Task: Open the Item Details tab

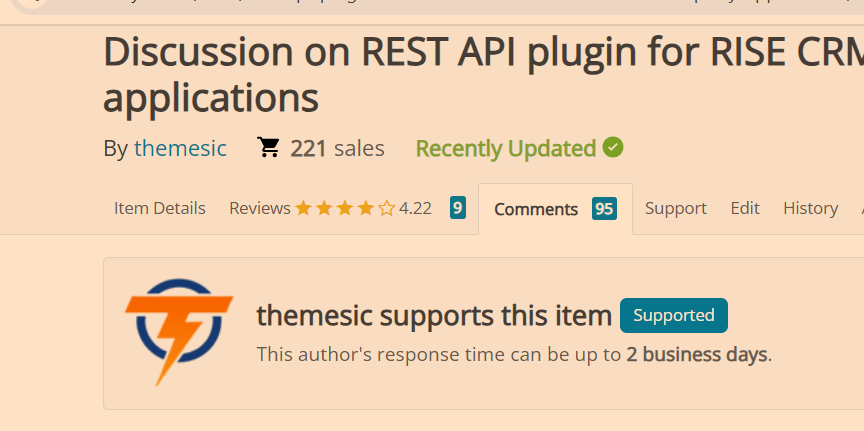Action: [x=160, y=208]
